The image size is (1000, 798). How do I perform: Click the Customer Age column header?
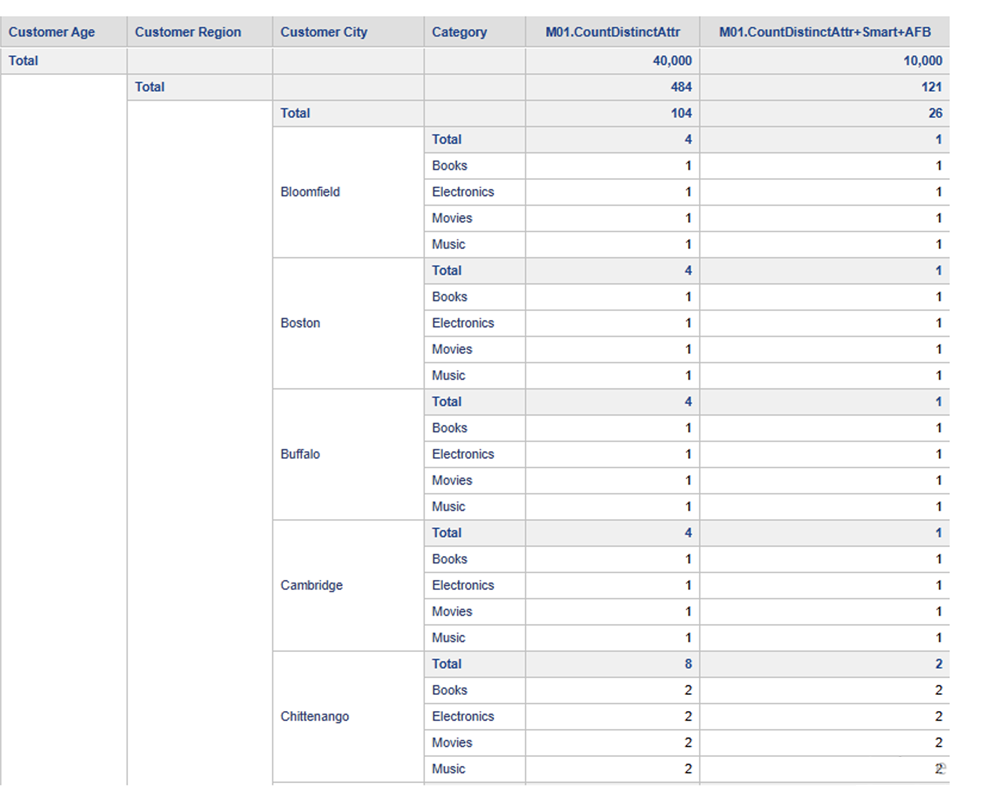(x=52, y=32)
